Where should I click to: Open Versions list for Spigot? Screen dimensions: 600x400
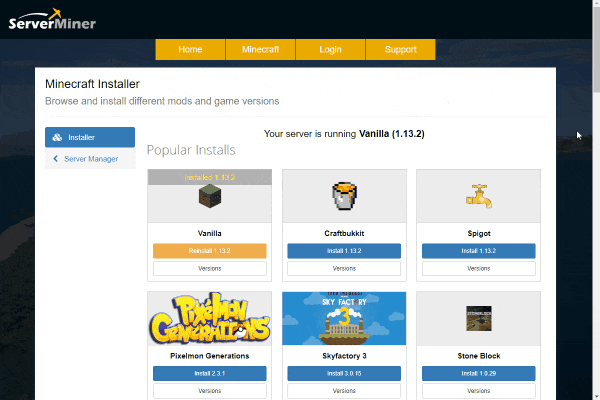tap(479, 268)
